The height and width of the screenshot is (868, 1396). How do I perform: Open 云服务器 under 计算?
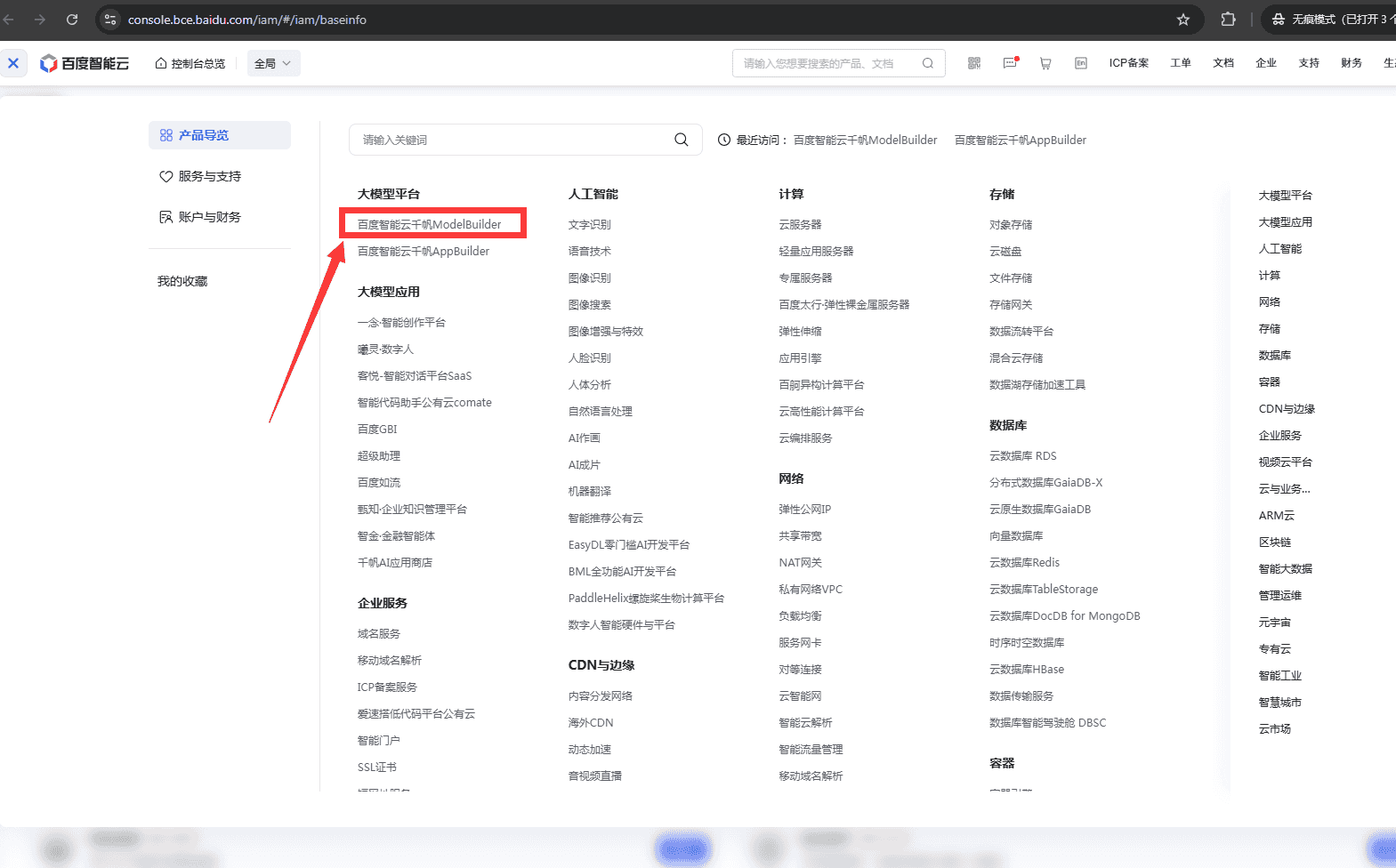click(x=800, y=224)
